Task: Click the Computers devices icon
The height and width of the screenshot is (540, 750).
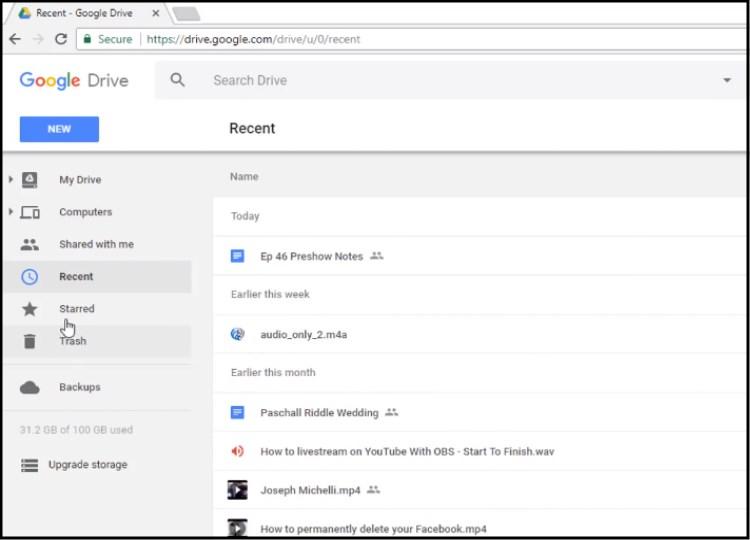Action: point(30,212)
